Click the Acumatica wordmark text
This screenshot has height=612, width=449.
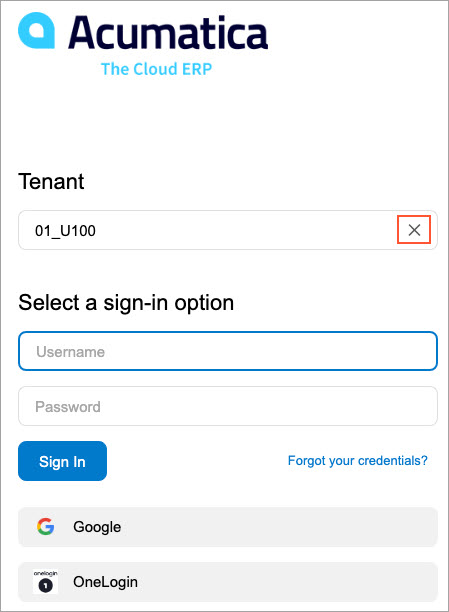pos(168,32)
